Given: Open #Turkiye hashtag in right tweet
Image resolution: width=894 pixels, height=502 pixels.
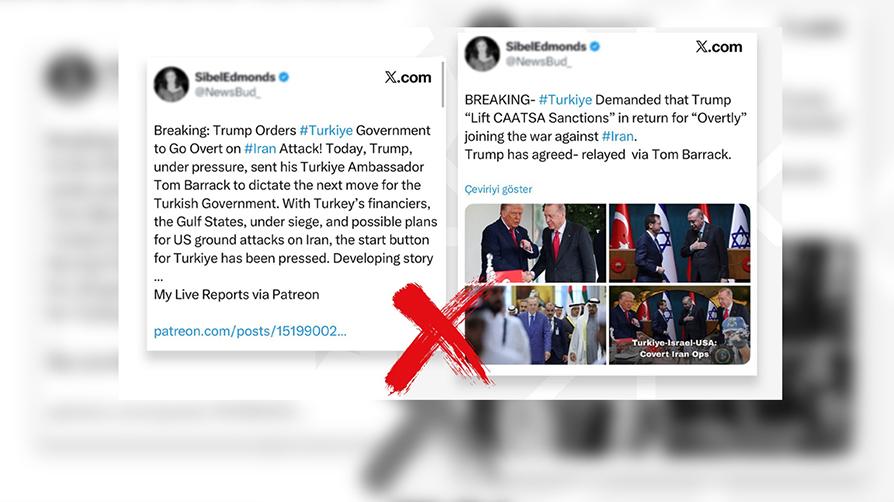Looking at the screenshot, I should (x=566, y=99).
